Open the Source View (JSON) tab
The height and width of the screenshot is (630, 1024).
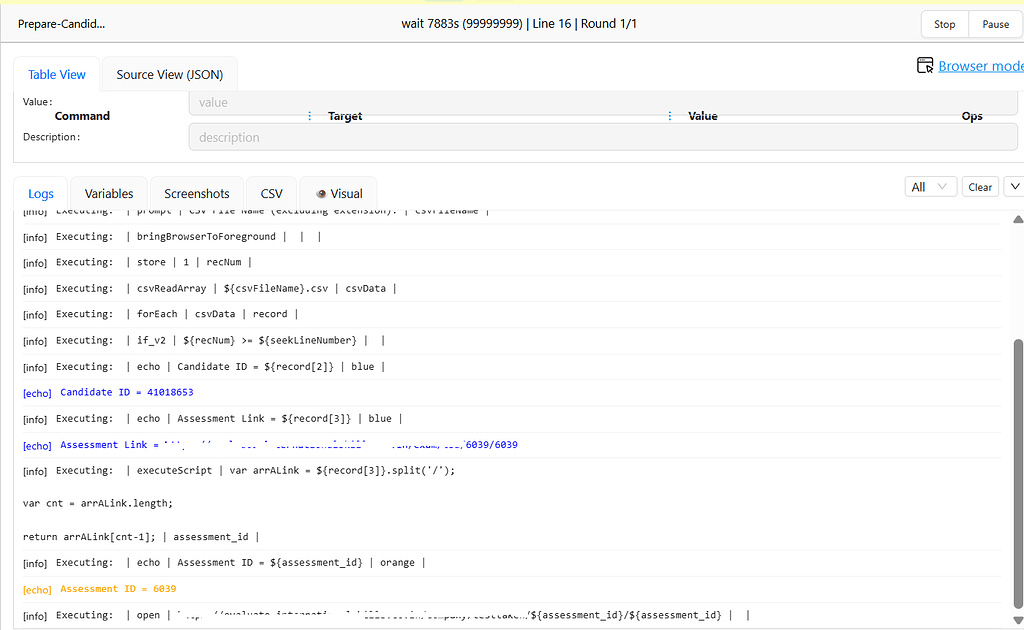(x=169, y=75)
